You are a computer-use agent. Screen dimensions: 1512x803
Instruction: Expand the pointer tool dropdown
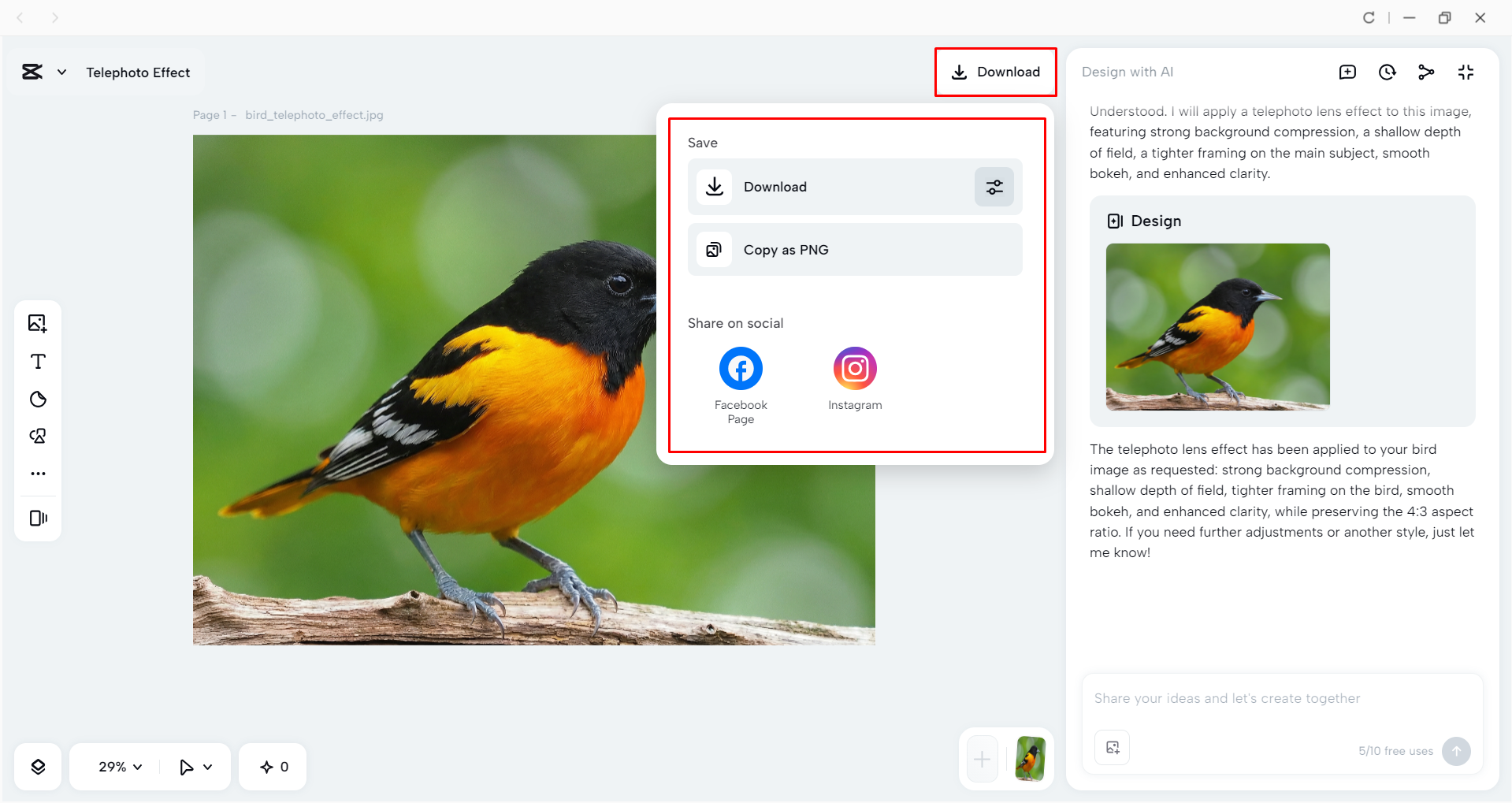(196, 767)
